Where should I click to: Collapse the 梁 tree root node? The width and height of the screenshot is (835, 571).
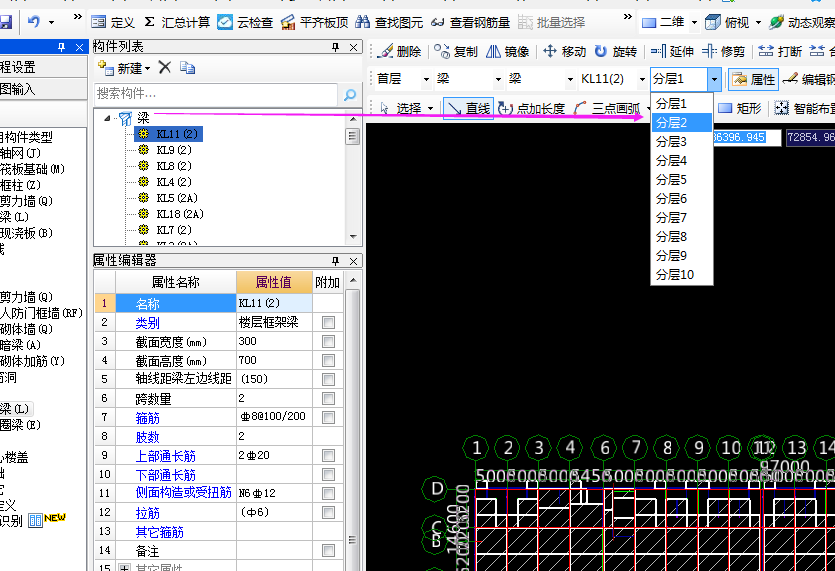coord(107,118)
